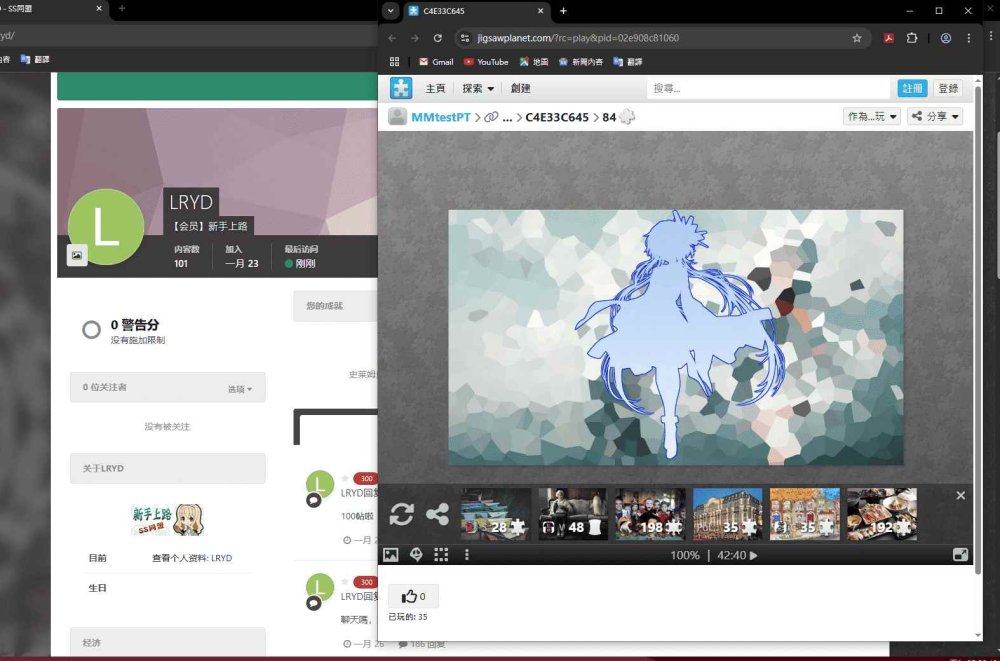The height and width of the screenshot is (661, 1000).
Task: Click the 註冊 register button
Action: [912, 89]
